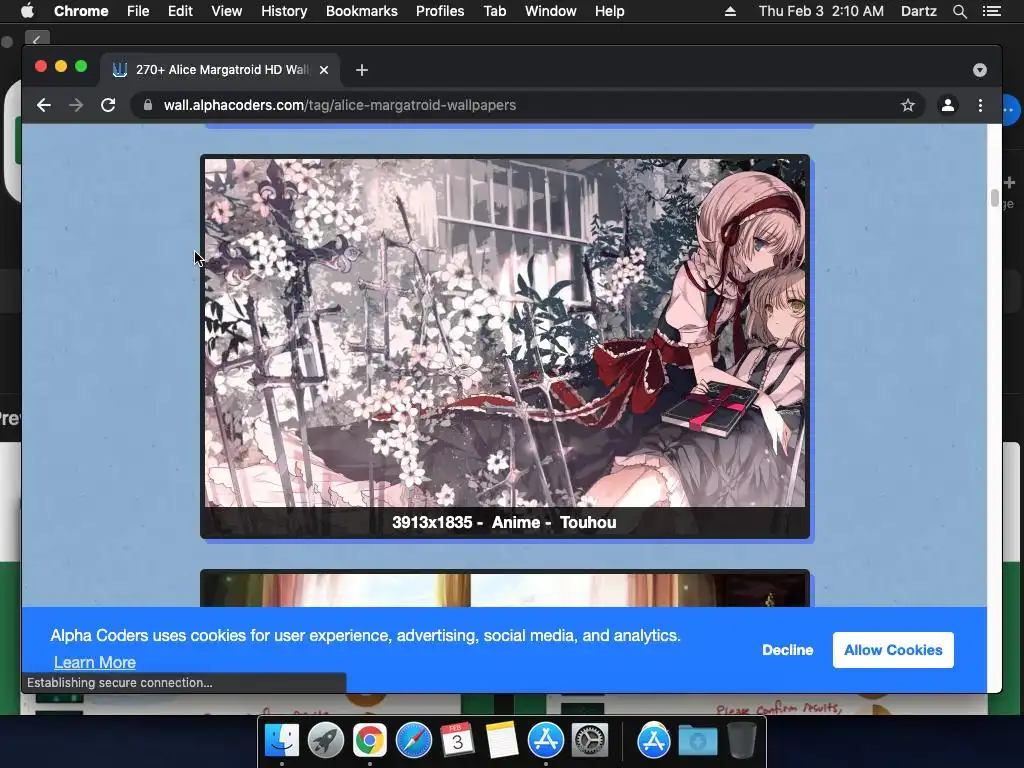Reload the current page
1024x768 pixels.
pos(108,105)
